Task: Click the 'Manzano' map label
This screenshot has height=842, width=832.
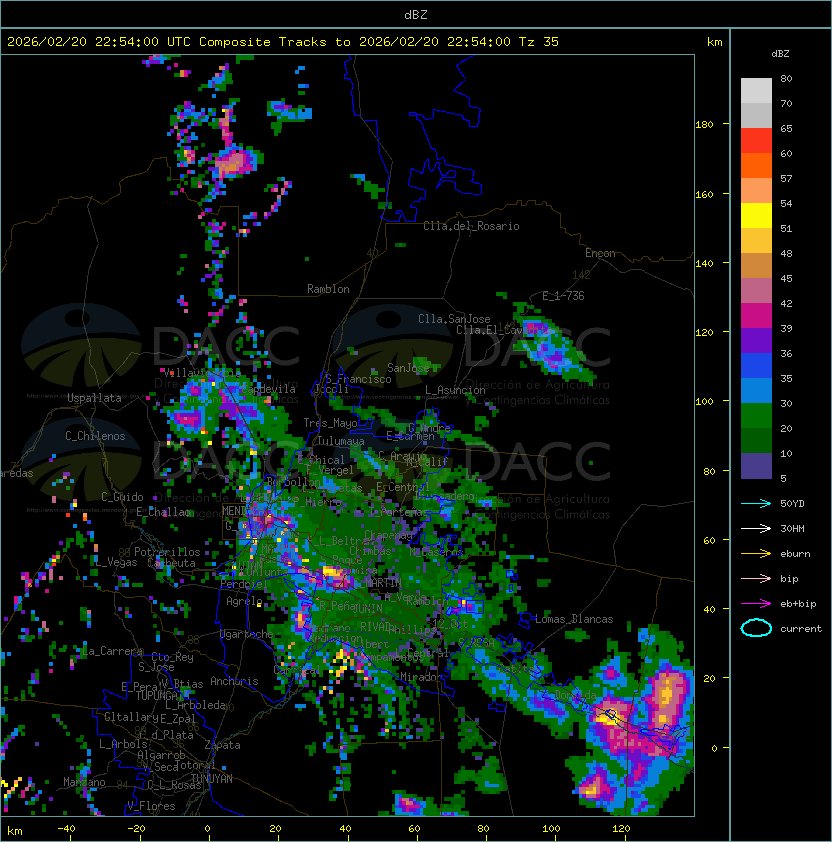Action: coord(84,782)
